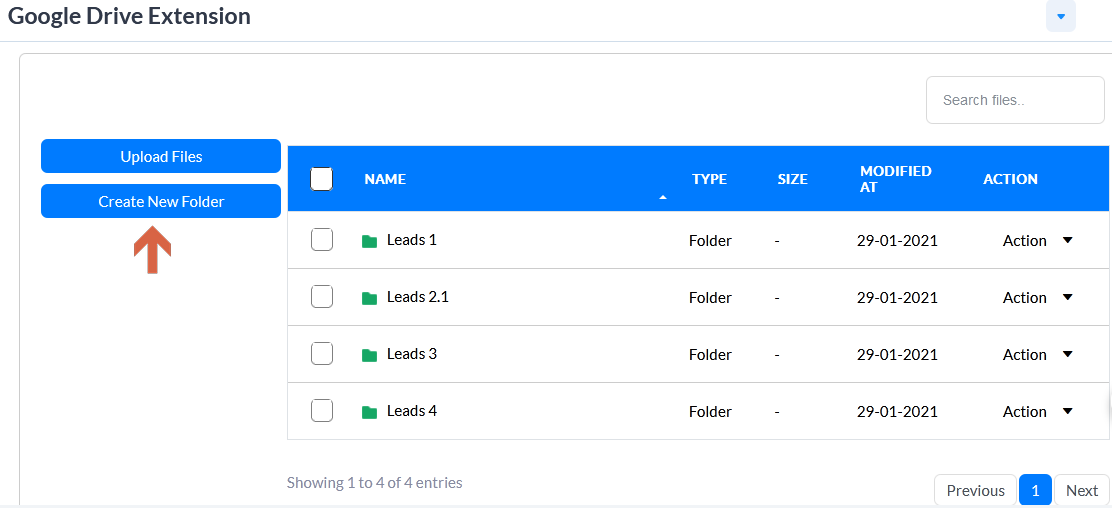Toggle the checkbox beside Leads 4

click(322, 410)
